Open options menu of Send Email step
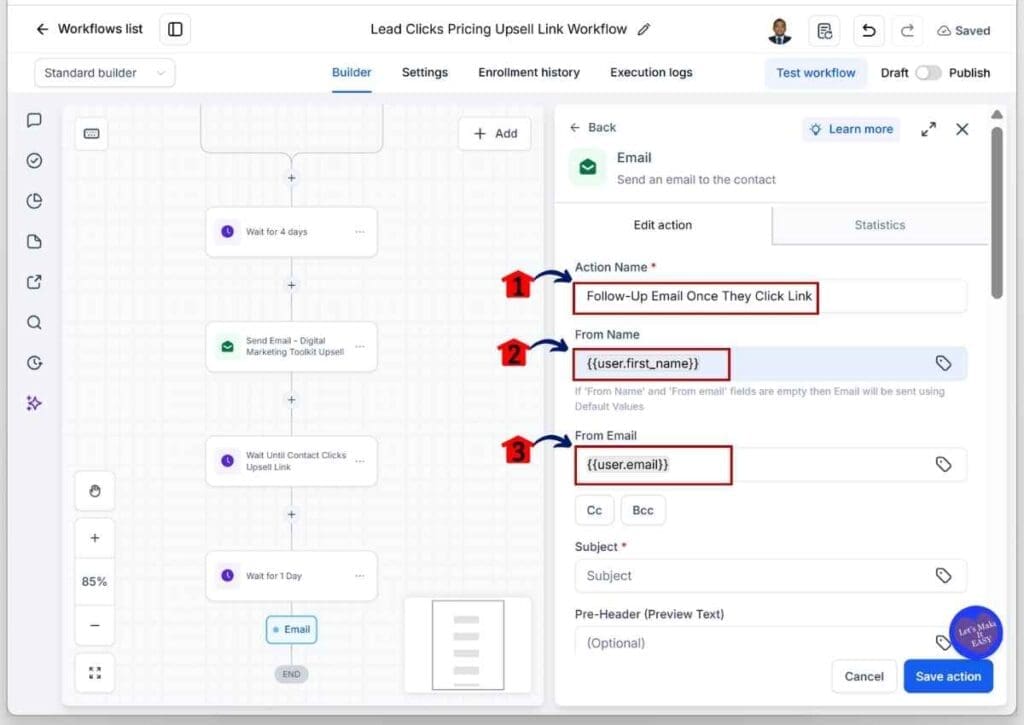The width and height of the screenshot is (1024, 725). coord(360,346)
